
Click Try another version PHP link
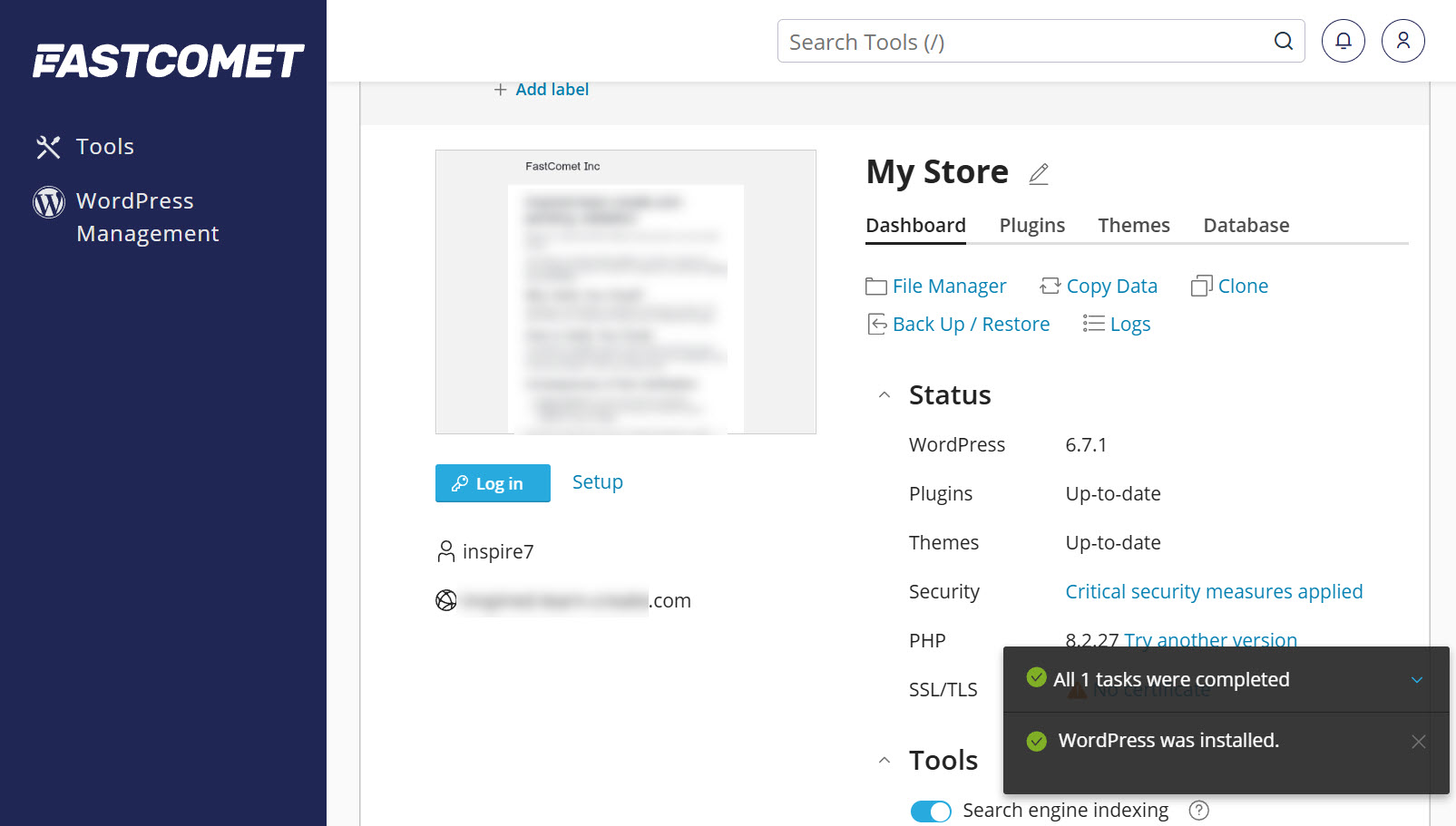pos(1211,640)
